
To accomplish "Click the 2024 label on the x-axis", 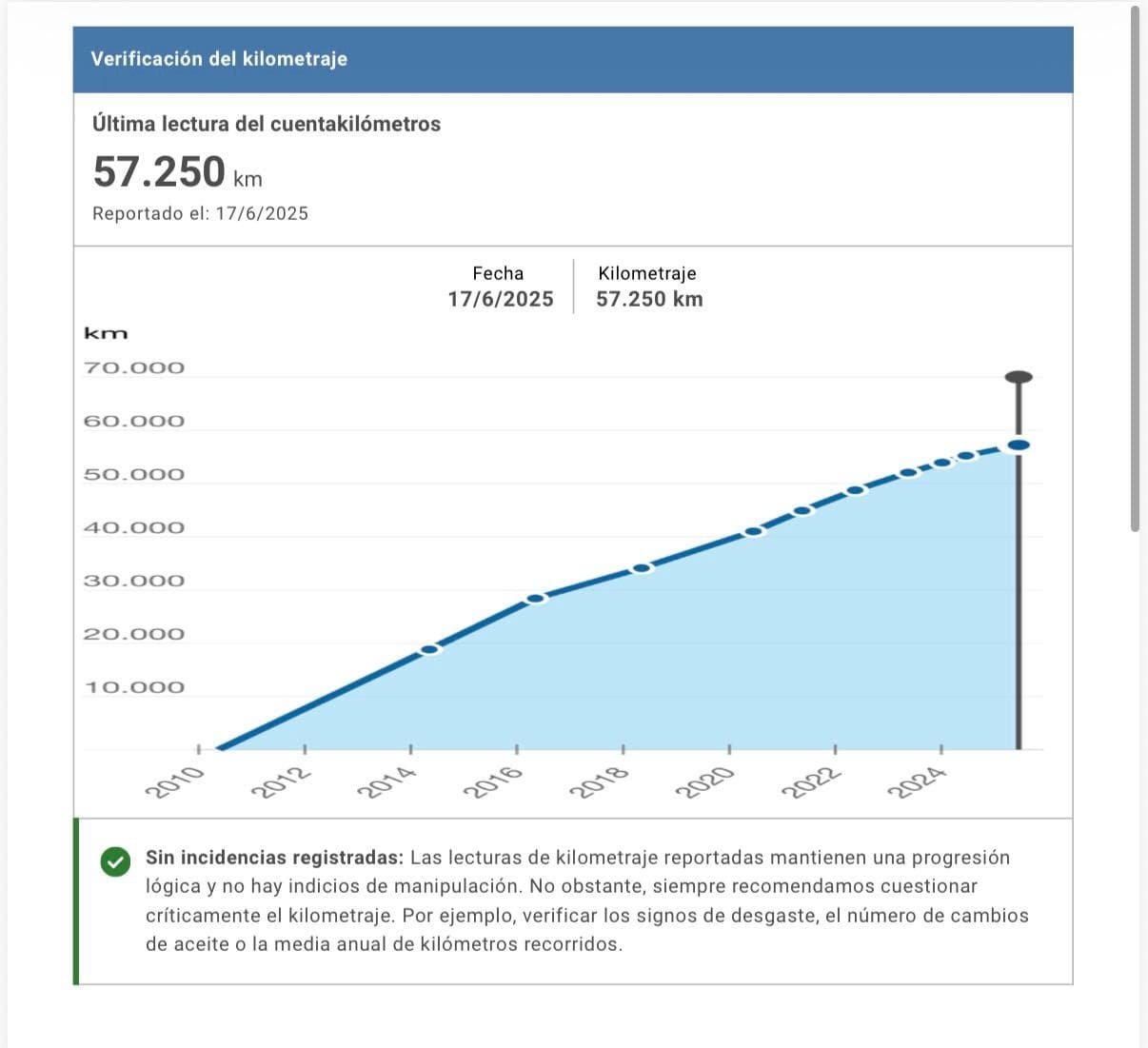I will click(917, 782).
